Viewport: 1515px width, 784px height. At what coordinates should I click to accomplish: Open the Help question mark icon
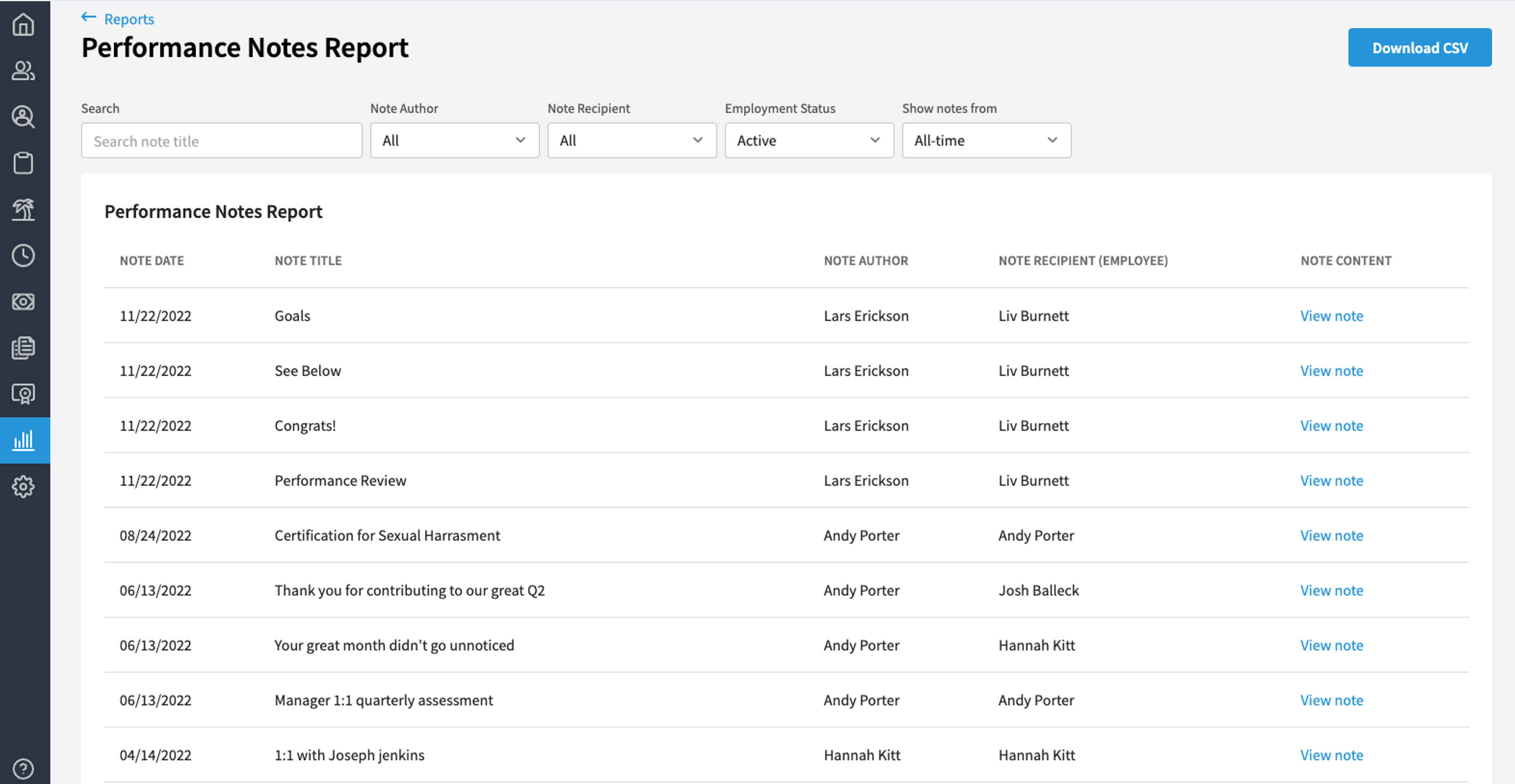[24, 768]
